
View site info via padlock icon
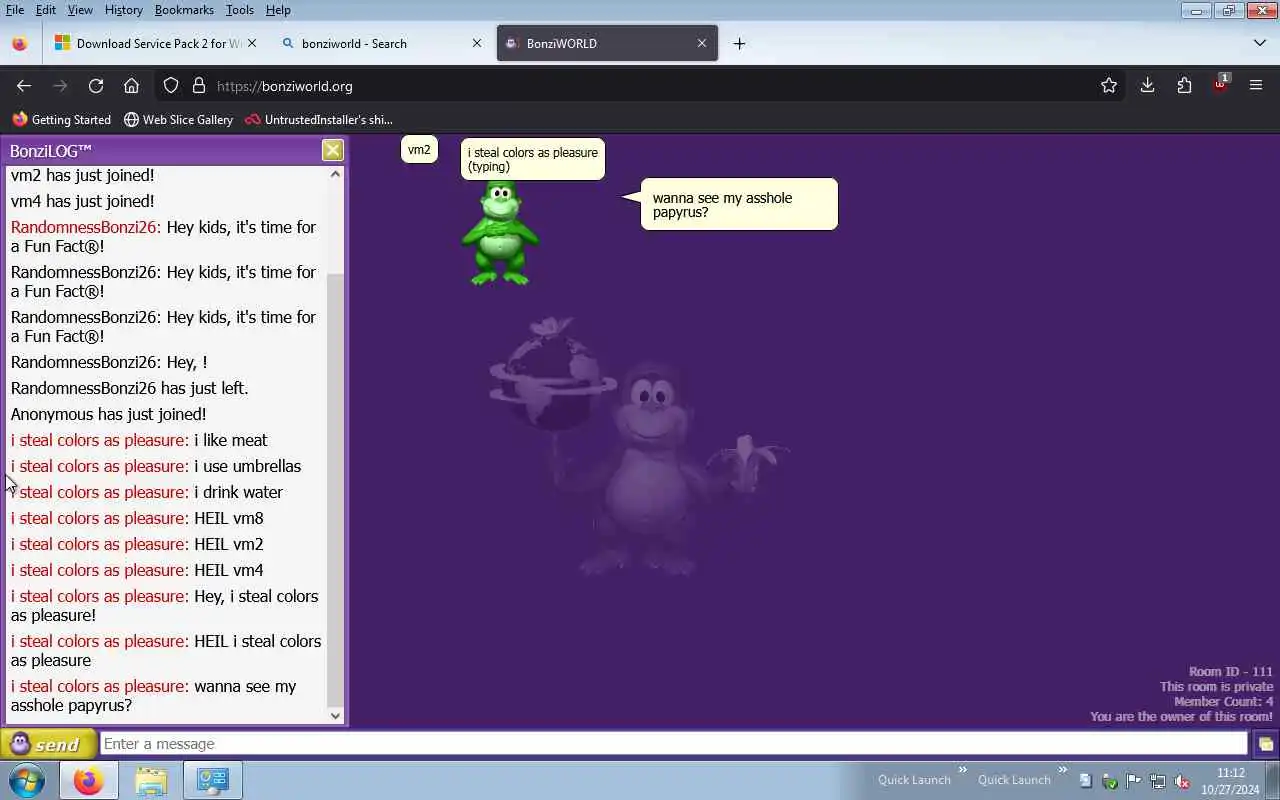coord(198,86)
